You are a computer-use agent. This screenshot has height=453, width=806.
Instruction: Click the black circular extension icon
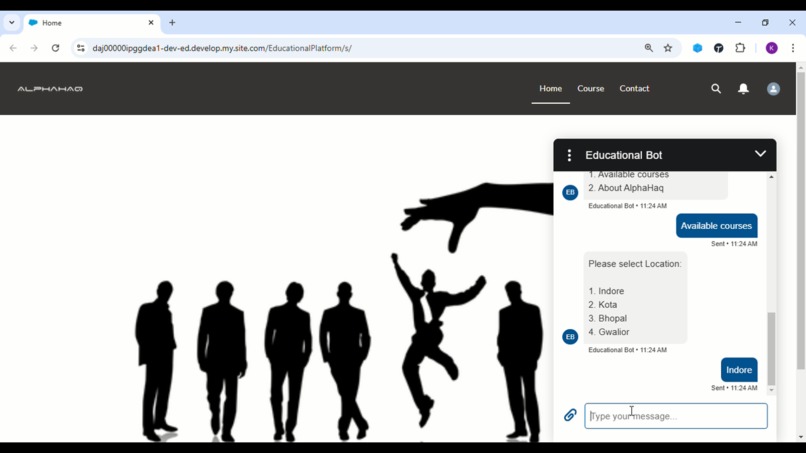[x=719, y=48]
